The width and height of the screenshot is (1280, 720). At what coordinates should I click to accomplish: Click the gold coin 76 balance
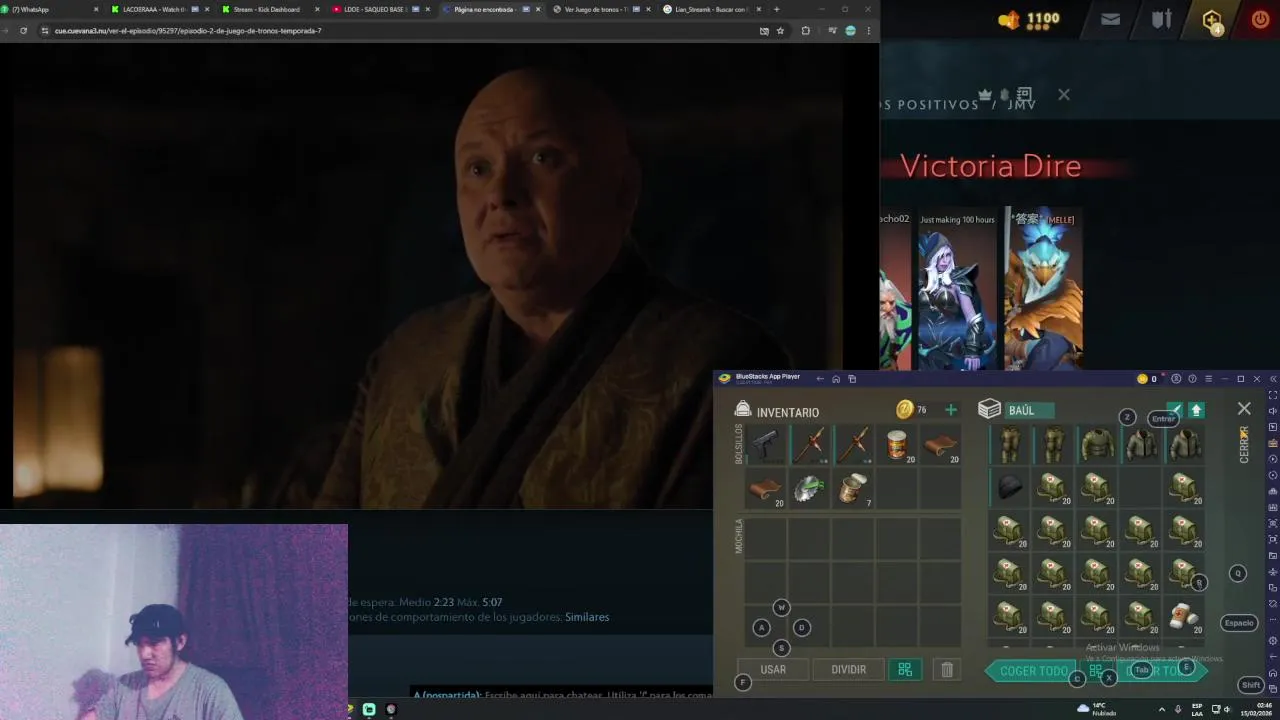click(x=911, y=410)
